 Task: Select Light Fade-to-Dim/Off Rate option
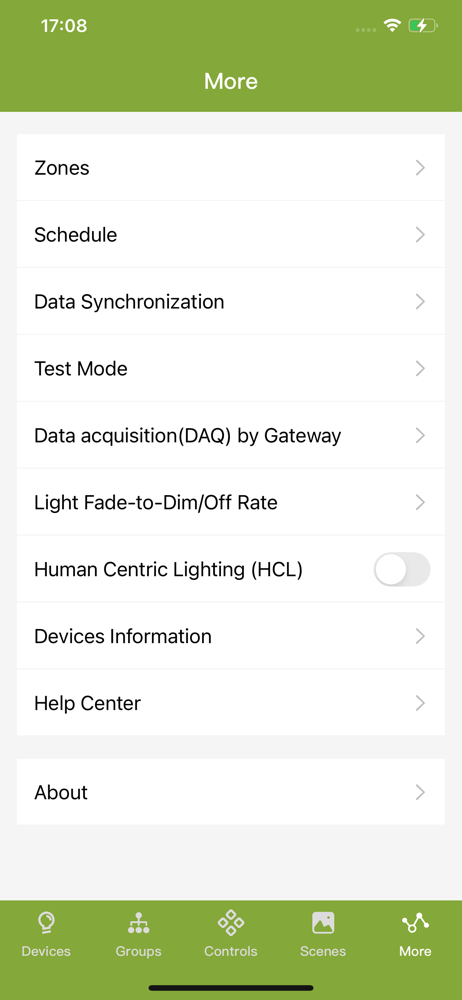click(x=231, y=502)
